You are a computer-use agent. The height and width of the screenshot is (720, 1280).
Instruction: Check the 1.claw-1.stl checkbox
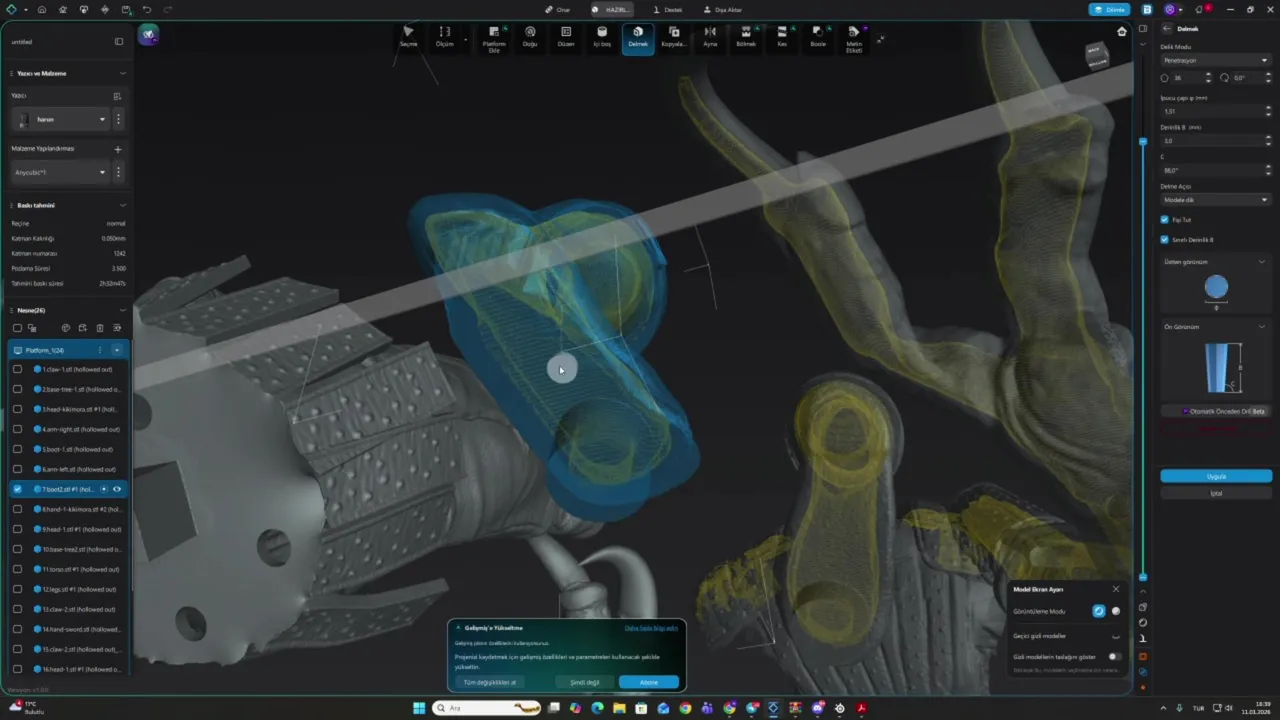click(17, 369)
